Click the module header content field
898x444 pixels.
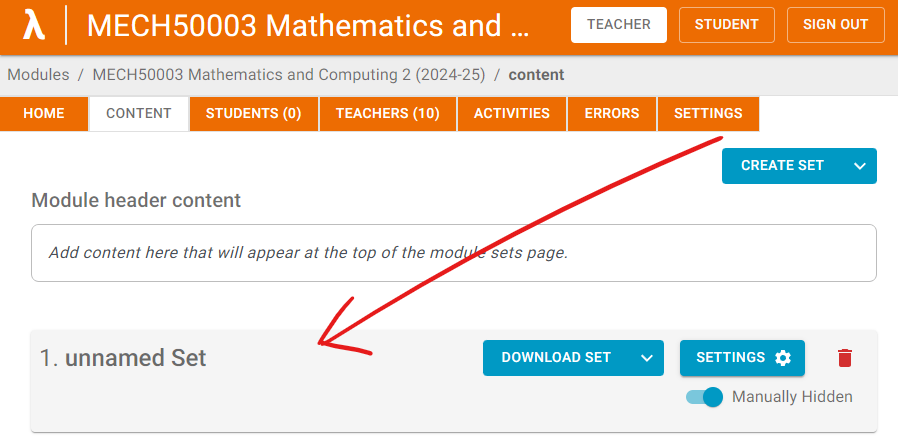point(453,253)
